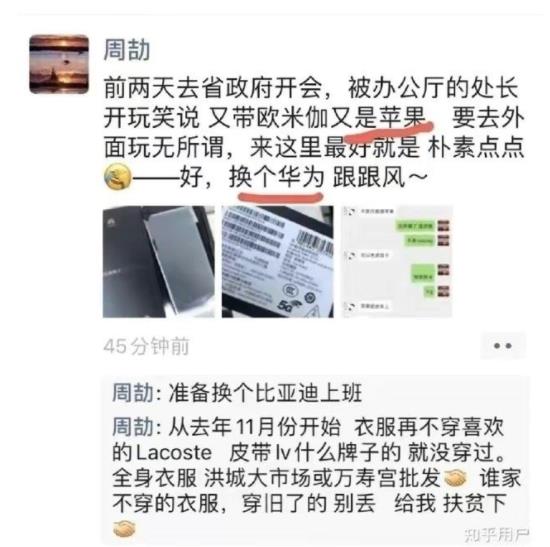Tap the handshake emoji after 批发
Screen dimensions: 550x547
click(455, 479)
